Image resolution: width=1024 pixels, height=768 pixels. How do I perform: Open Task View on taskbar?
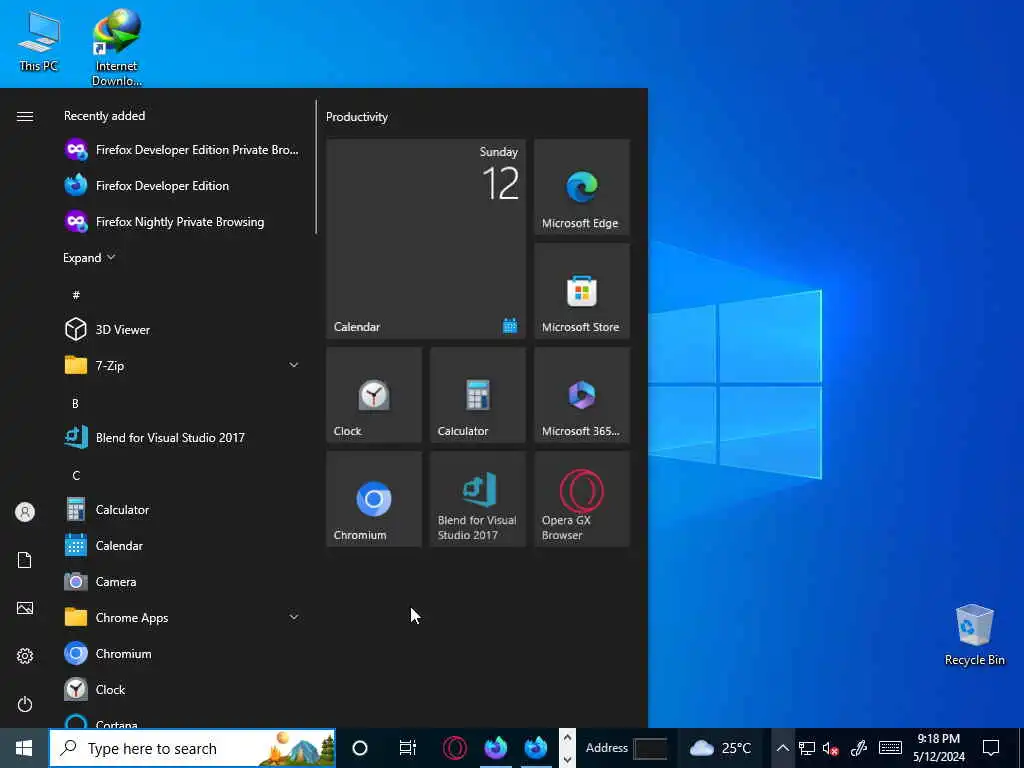click(408, 748)
